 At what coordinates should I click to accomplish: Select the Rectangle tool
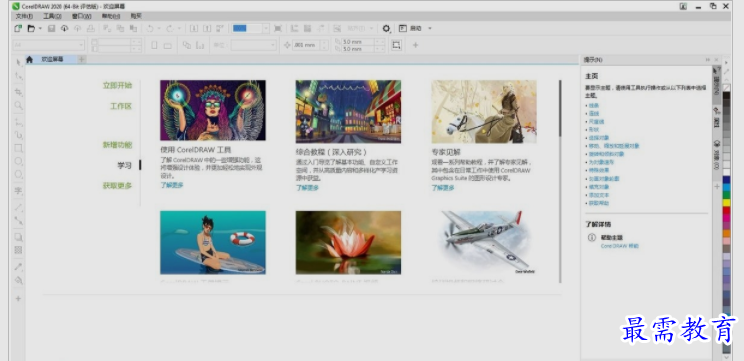click(19, 148)
